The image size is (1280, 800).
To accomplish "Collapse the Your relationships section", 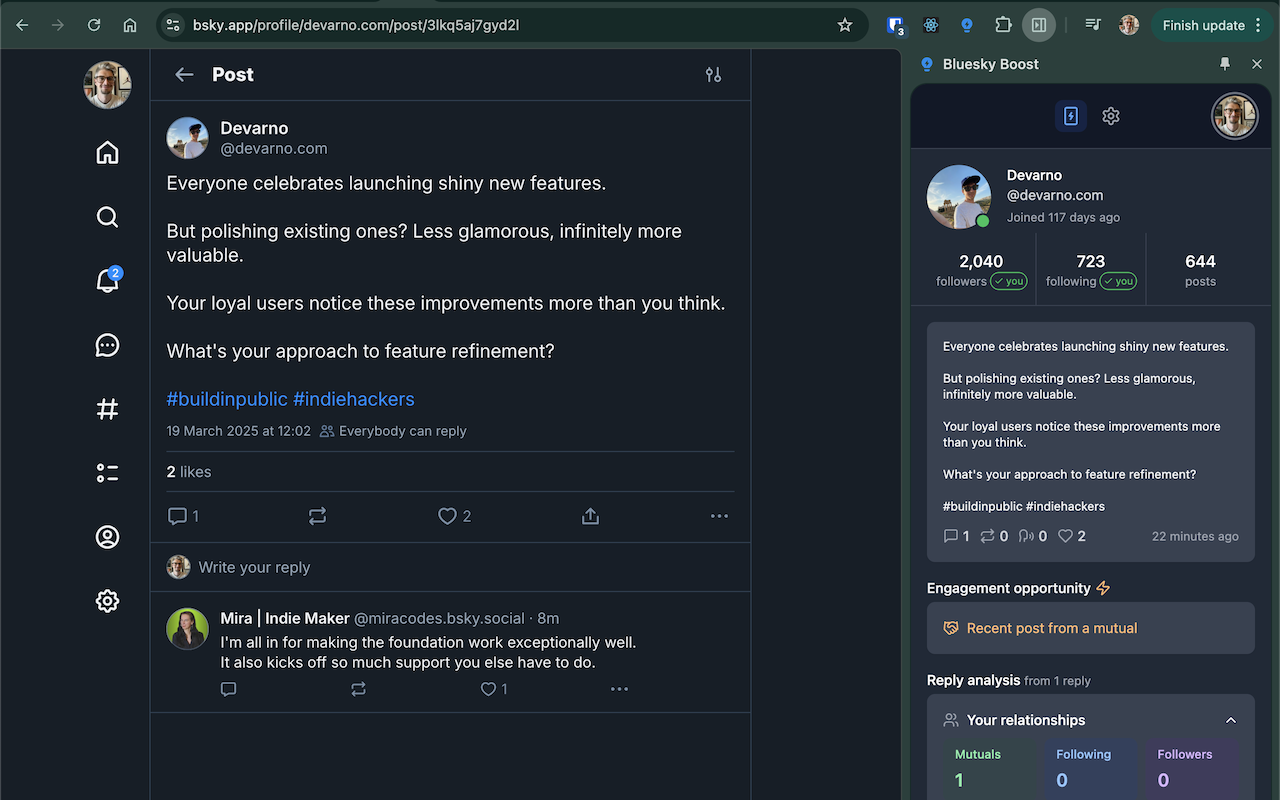I will pyautogui.click(x=1231, y=720).
